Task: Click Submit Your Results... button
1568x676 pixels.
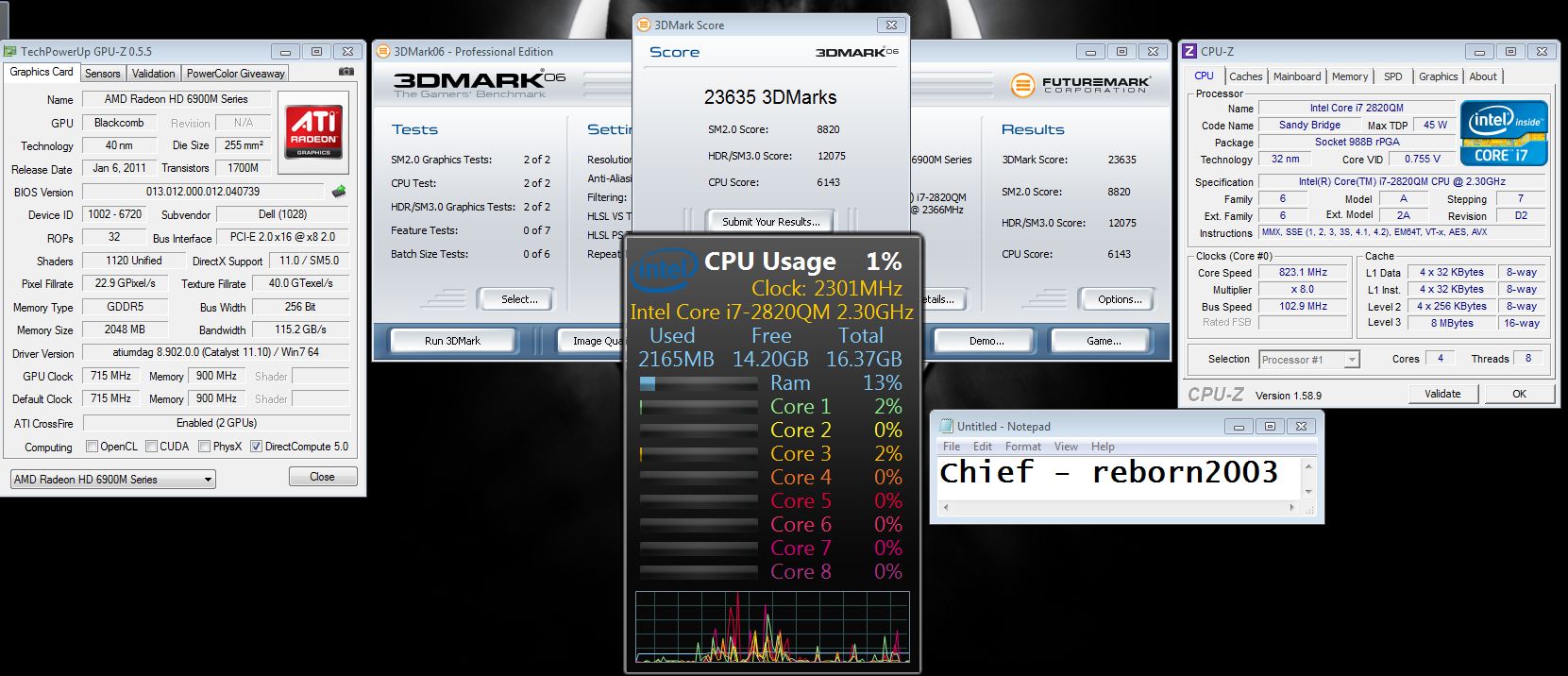Action: (x=771, y=222)
